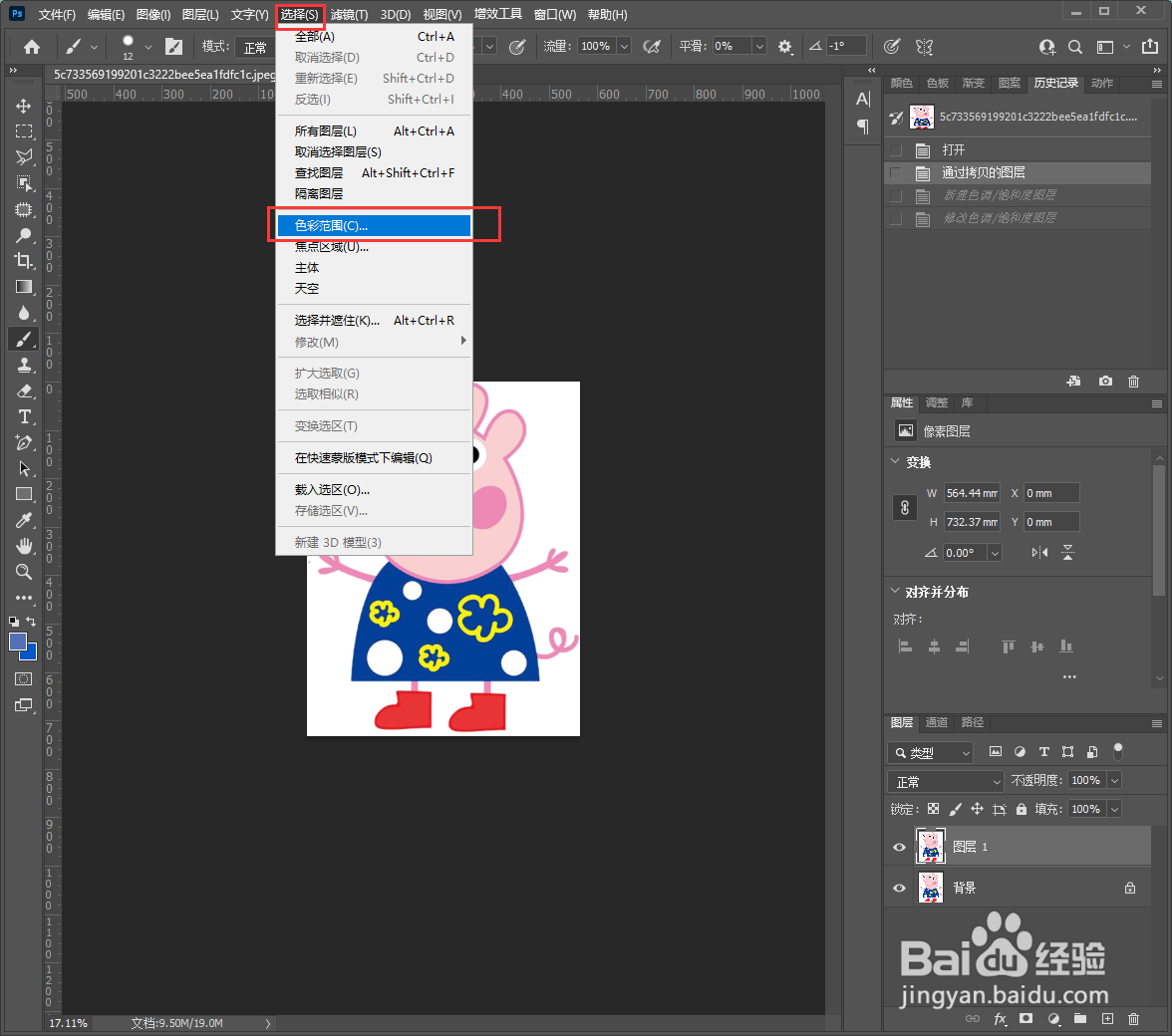Click the 流量 100% input field
The image size is (1172, 1036).
click(597, 46)
